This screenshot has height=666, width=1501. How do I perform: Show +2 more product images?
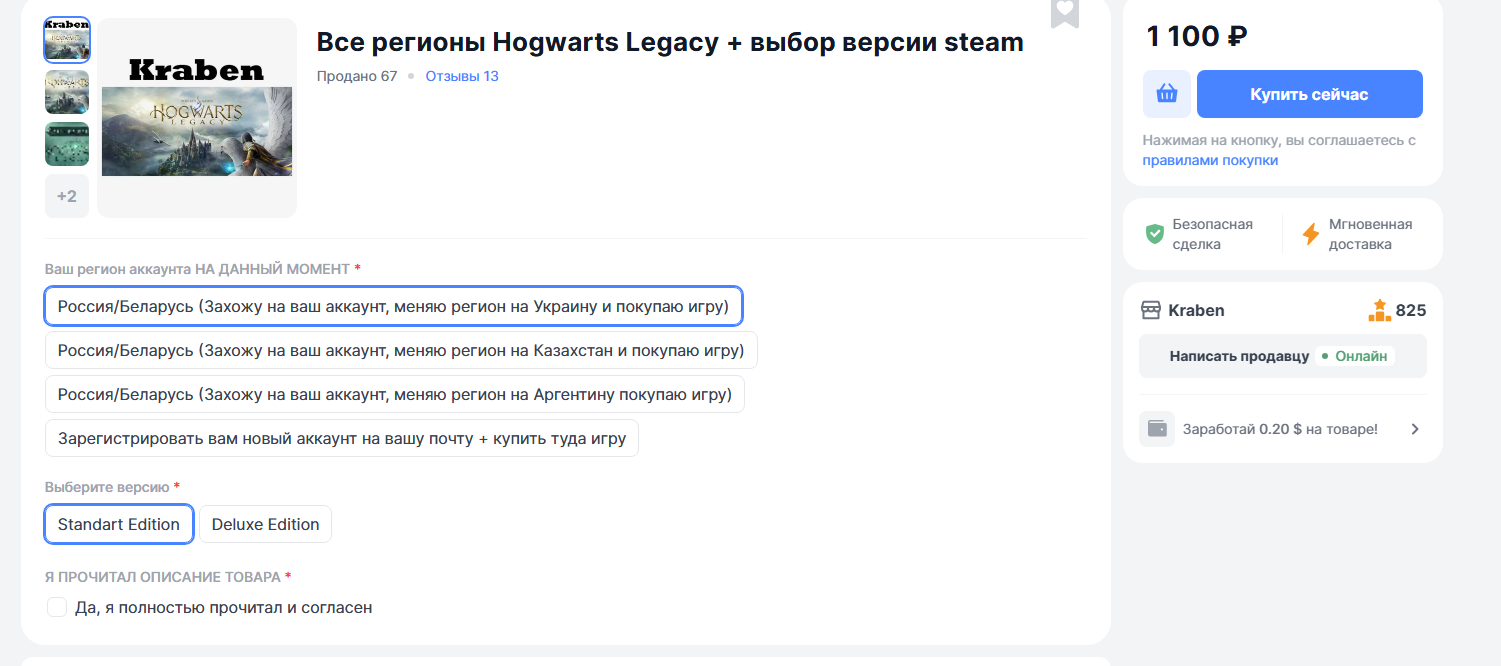[67, 196]
